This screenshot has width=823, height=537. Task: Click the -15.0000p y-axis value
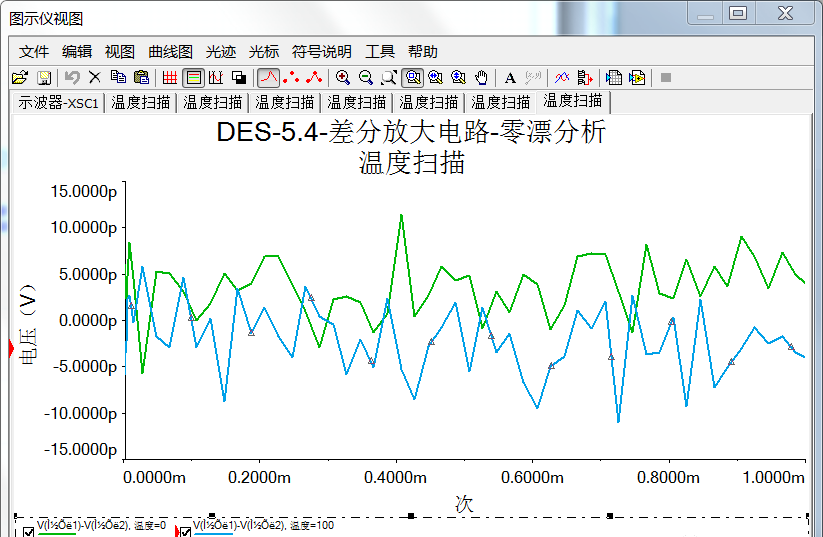tap(80, 449)
